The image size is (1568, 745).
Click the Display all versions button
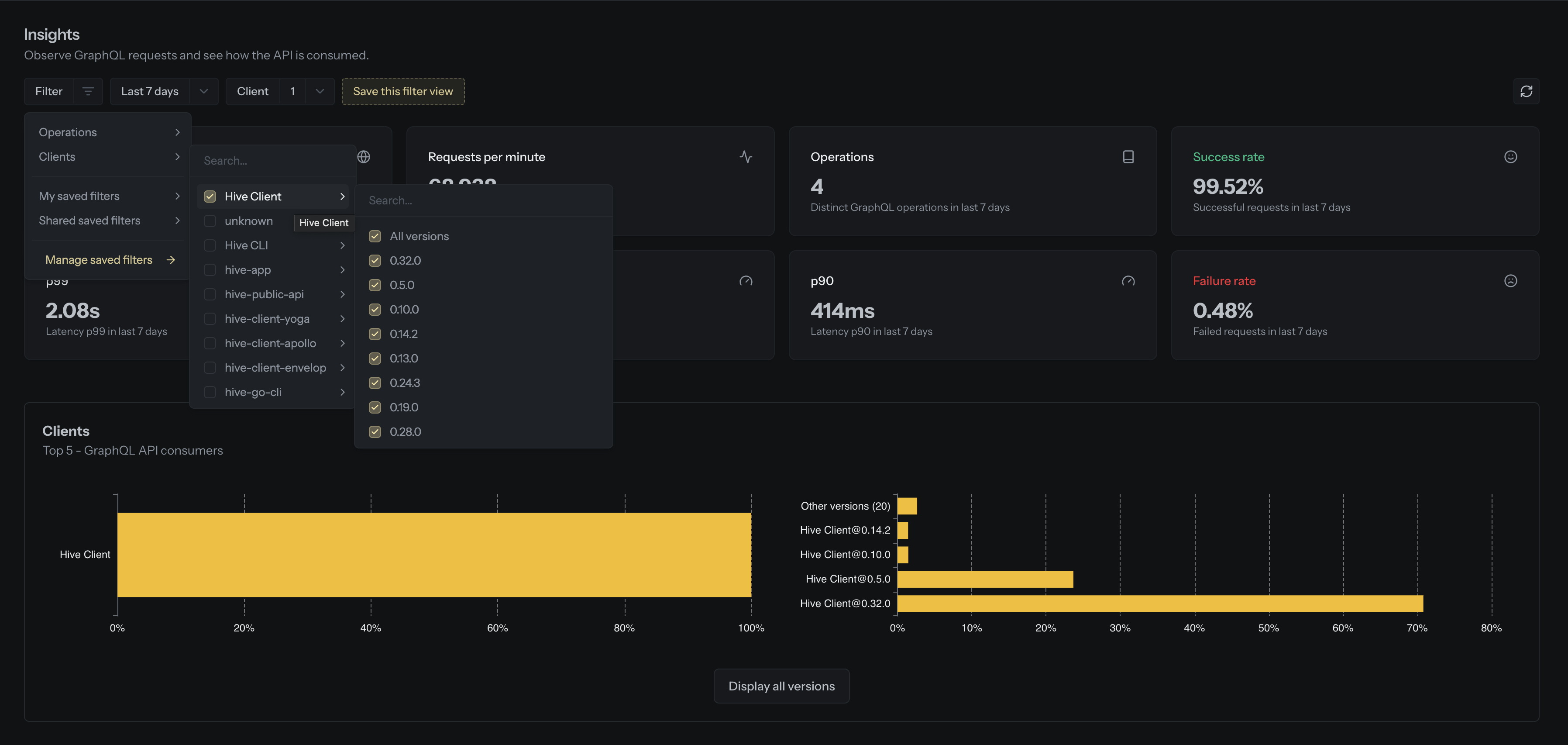pyautogui.click(x=781, y=686)
